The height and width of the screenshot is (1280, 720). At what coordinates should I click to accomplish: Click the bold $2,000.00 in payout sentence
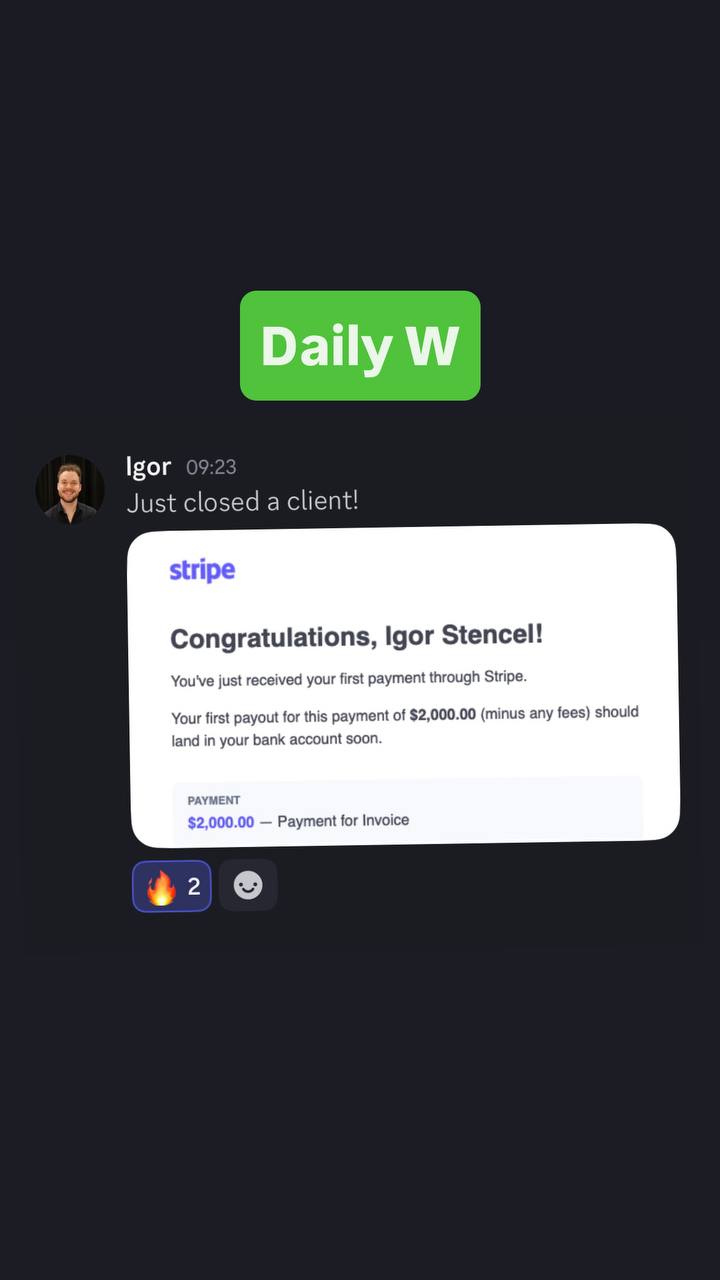(x=443, y=715)
